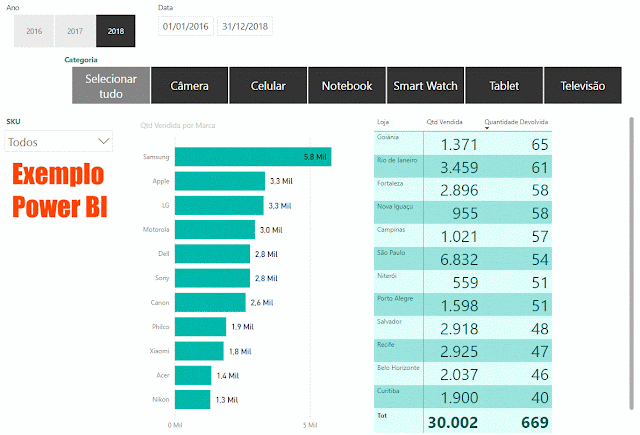Click the total 669 returned value
The width and height of the screenshot is (640, 435).
point(535,423)
